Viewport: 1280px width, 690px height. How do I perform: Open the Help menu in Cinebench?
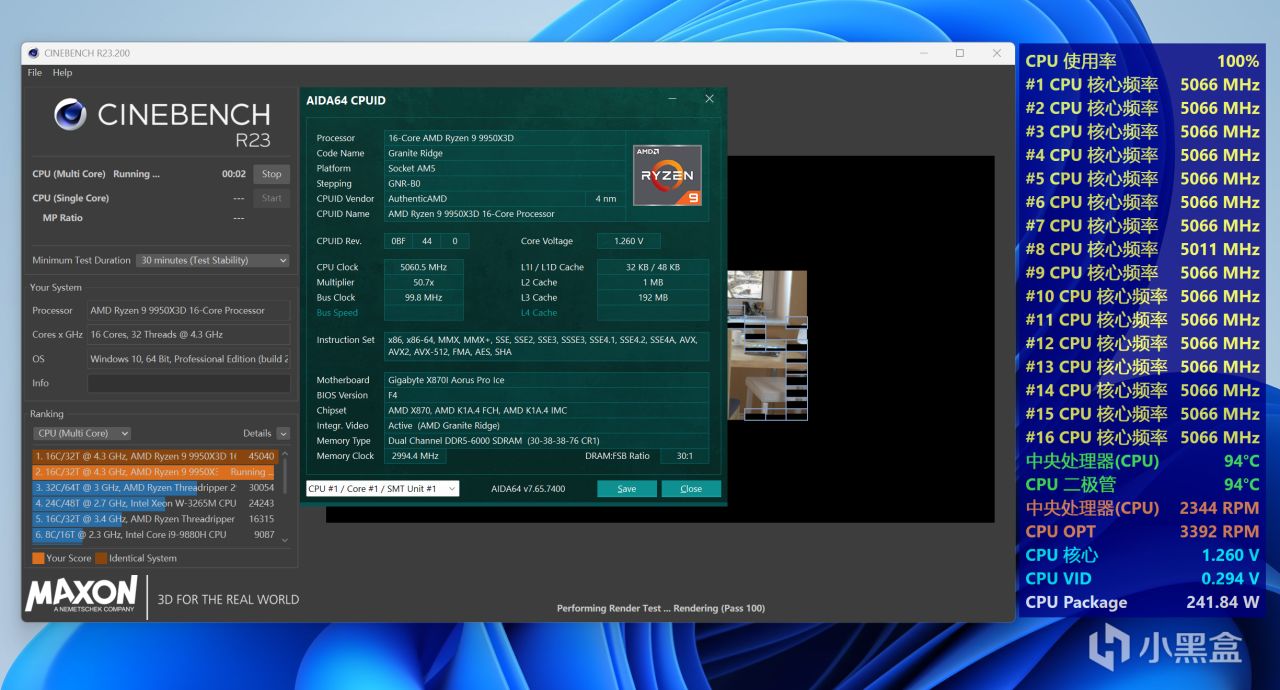[x=62, y=73]
